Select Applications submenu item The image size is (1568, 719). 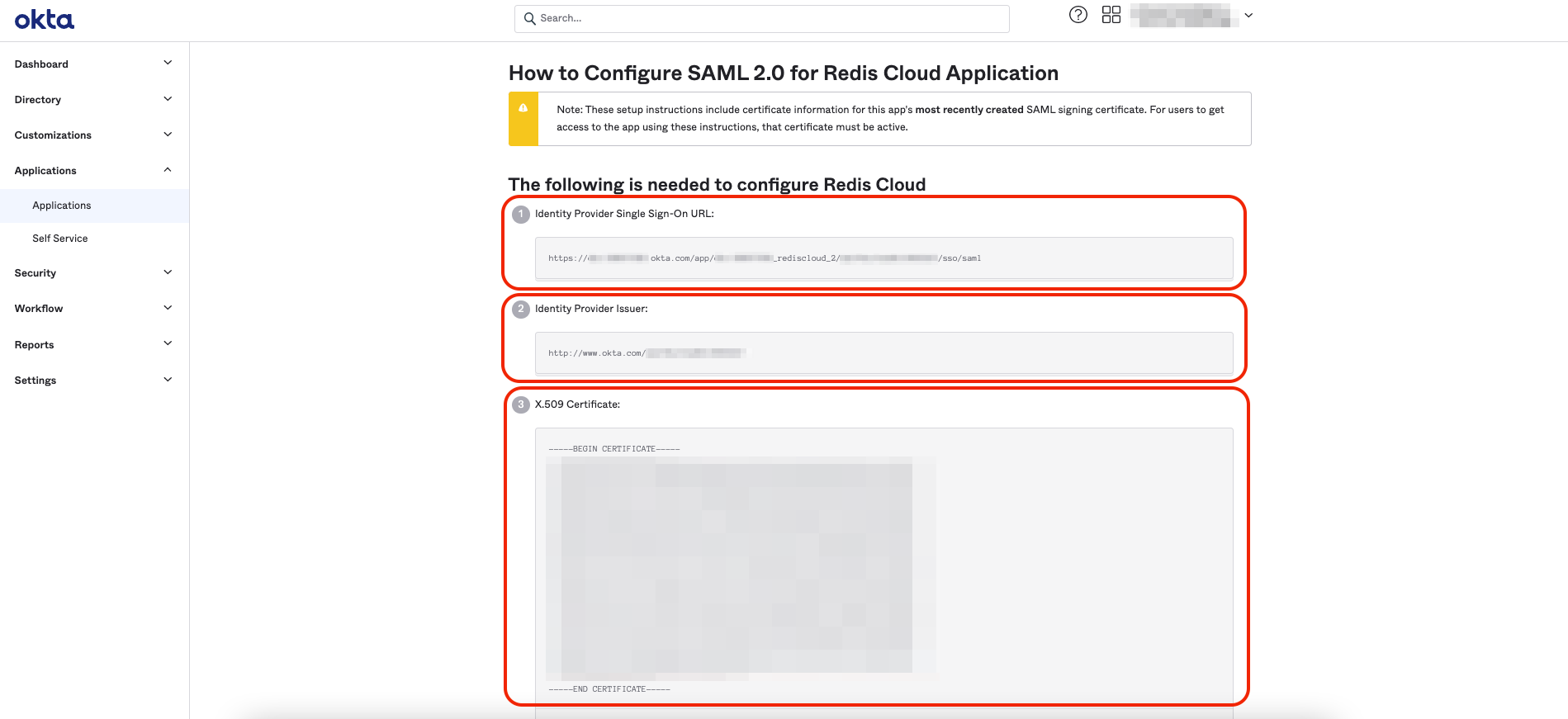tap(62, 206)
